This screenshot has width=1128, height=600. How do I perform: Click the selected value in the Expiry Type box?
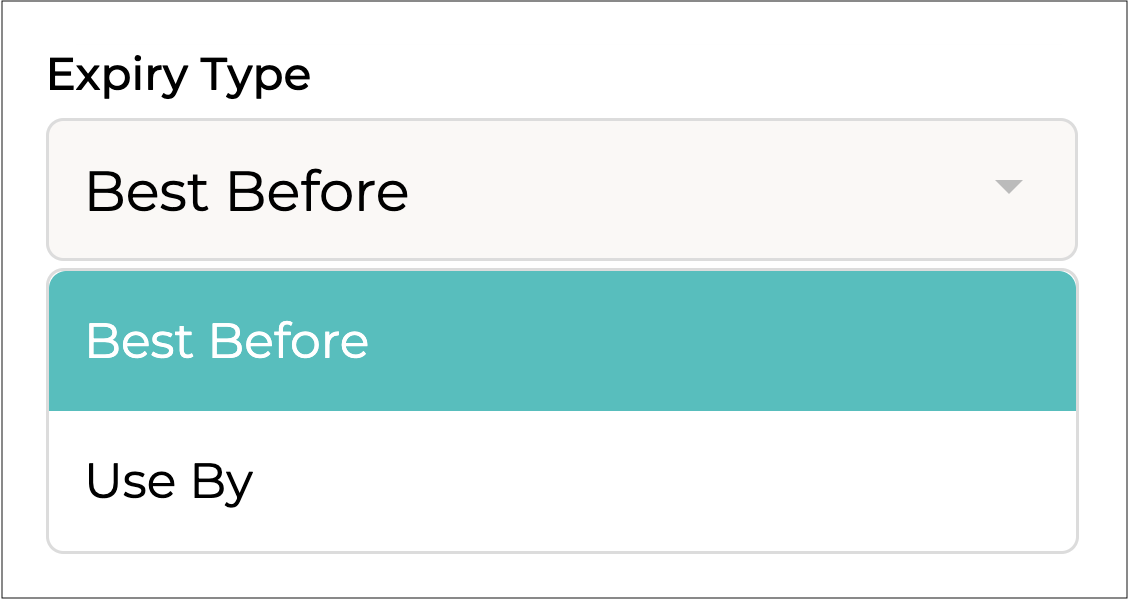(247, 191)
